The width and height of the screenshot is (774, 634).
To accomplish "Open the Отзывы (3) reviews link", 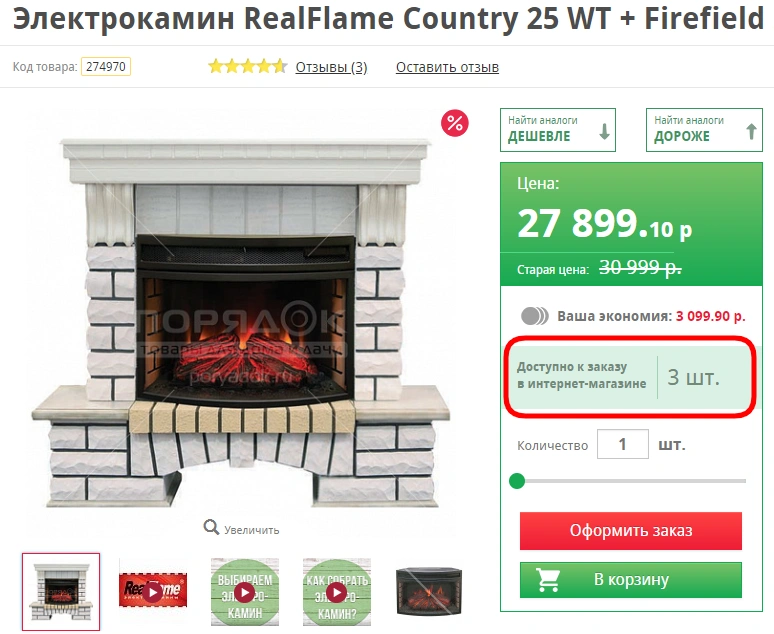I will 331,67.
